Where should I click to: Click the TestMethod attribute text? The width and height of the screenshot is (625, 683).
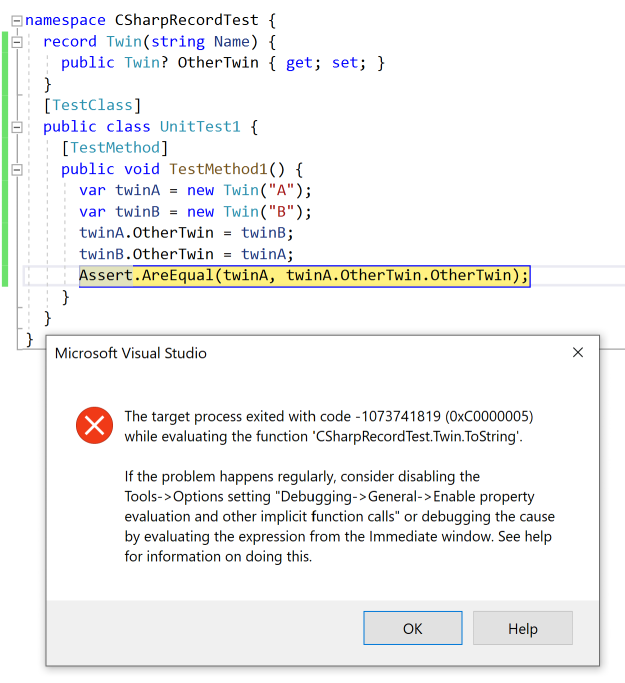point(115,148)
